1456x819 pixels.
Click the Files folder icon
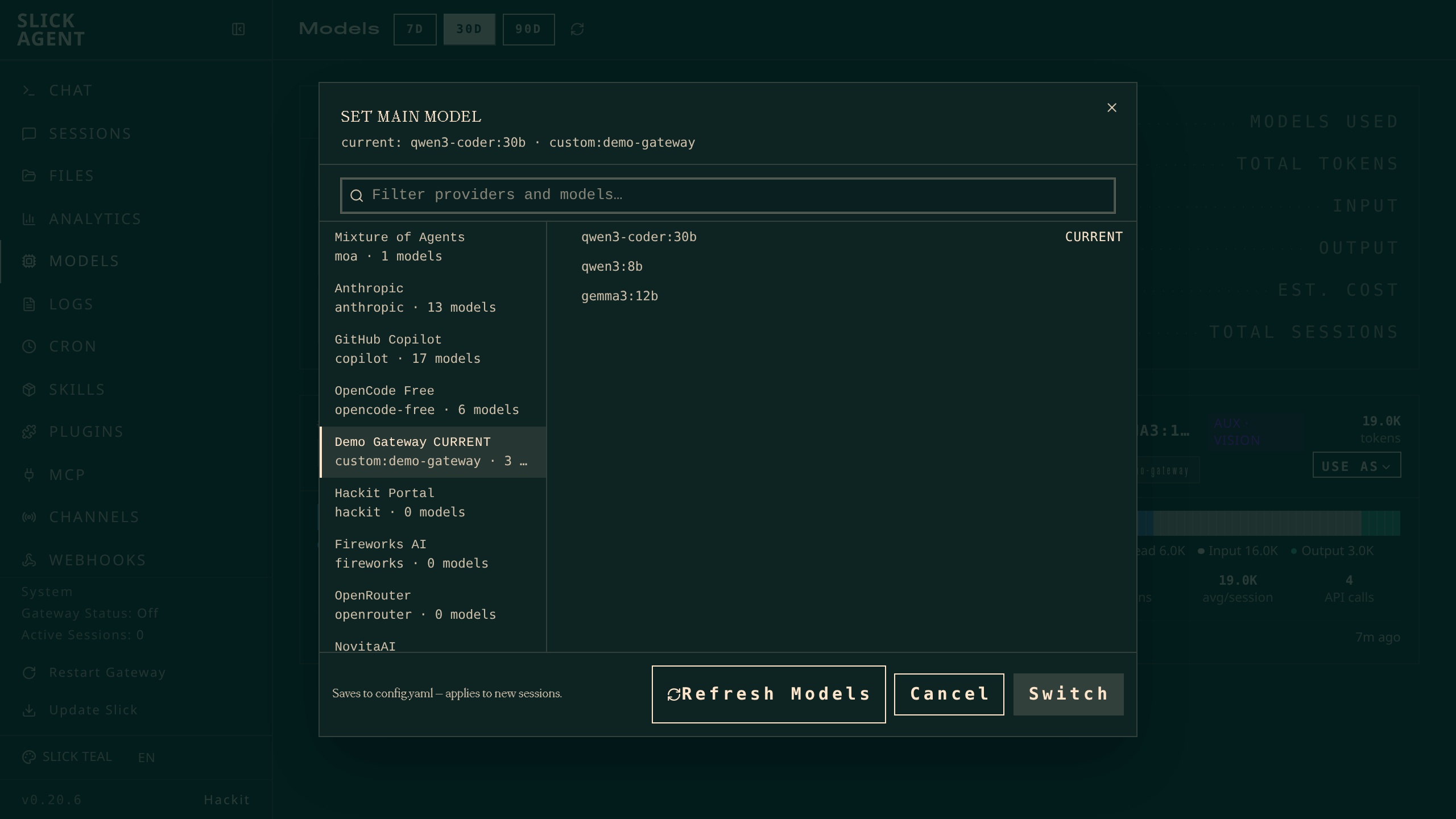pos(29,176)
